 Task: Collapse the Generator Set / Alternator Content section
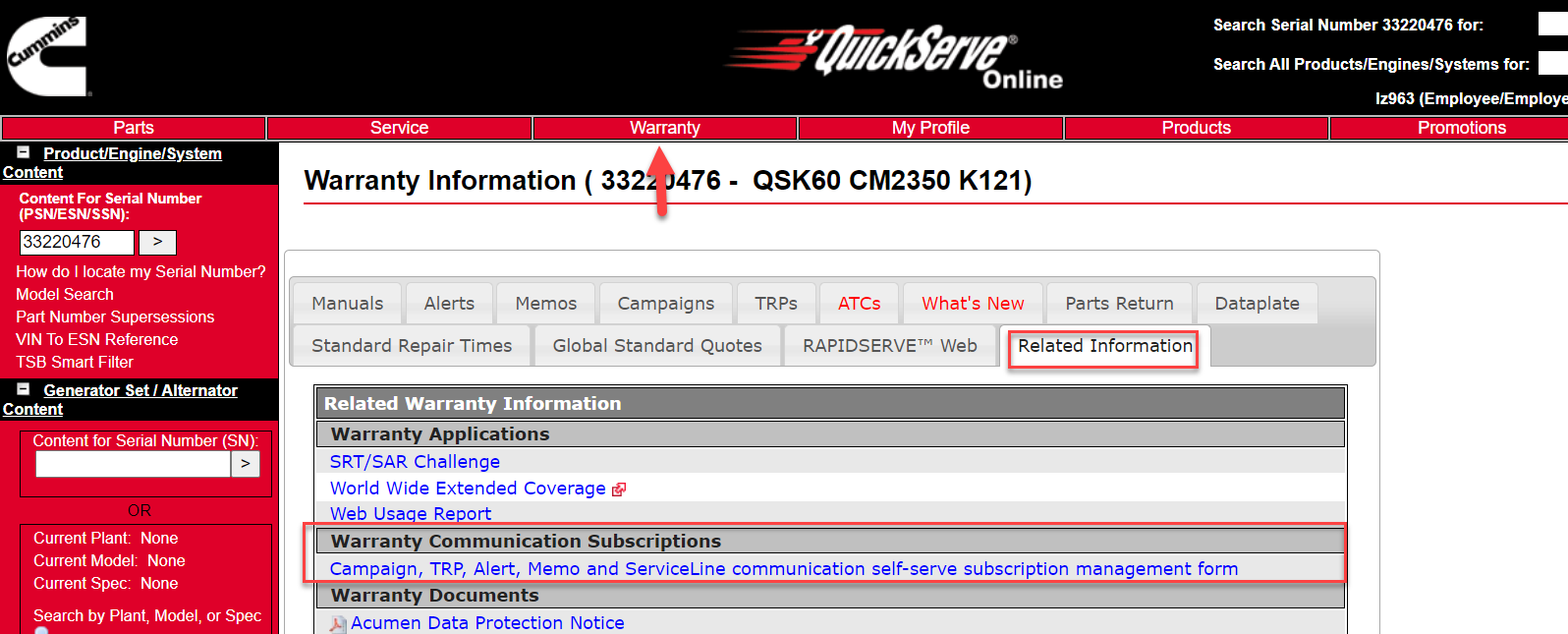(x=23, y=389)
